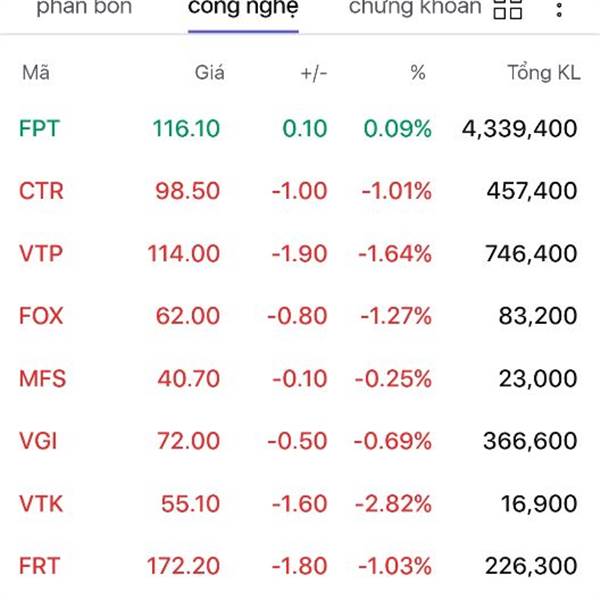This screenshot has height=600, width=600.
Task: Sort by the % column header
Action: tap(418, 73)
